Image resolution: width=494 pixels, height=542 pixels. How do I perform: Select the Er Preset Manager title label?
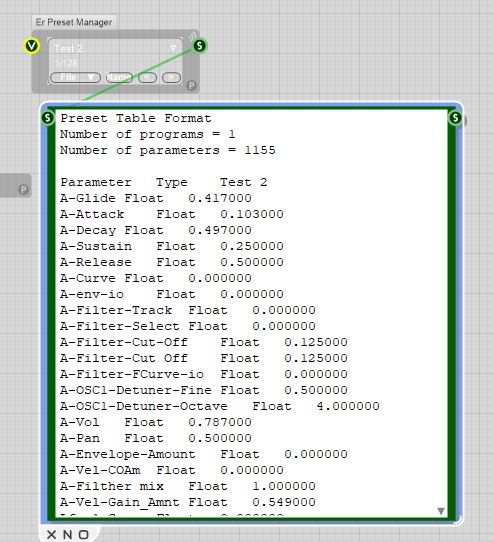pos(74,22)
